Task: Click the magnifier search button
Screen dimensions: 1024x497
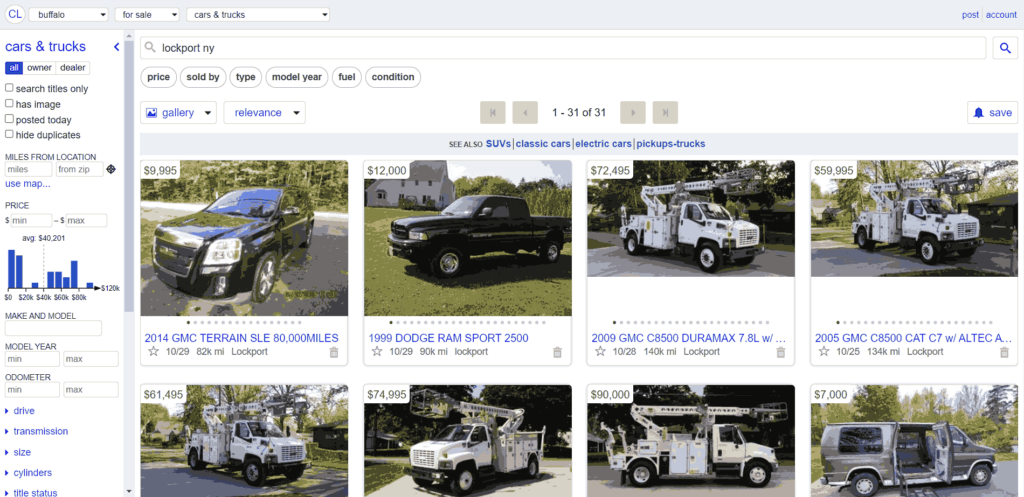Action: tap(1005, 48)
